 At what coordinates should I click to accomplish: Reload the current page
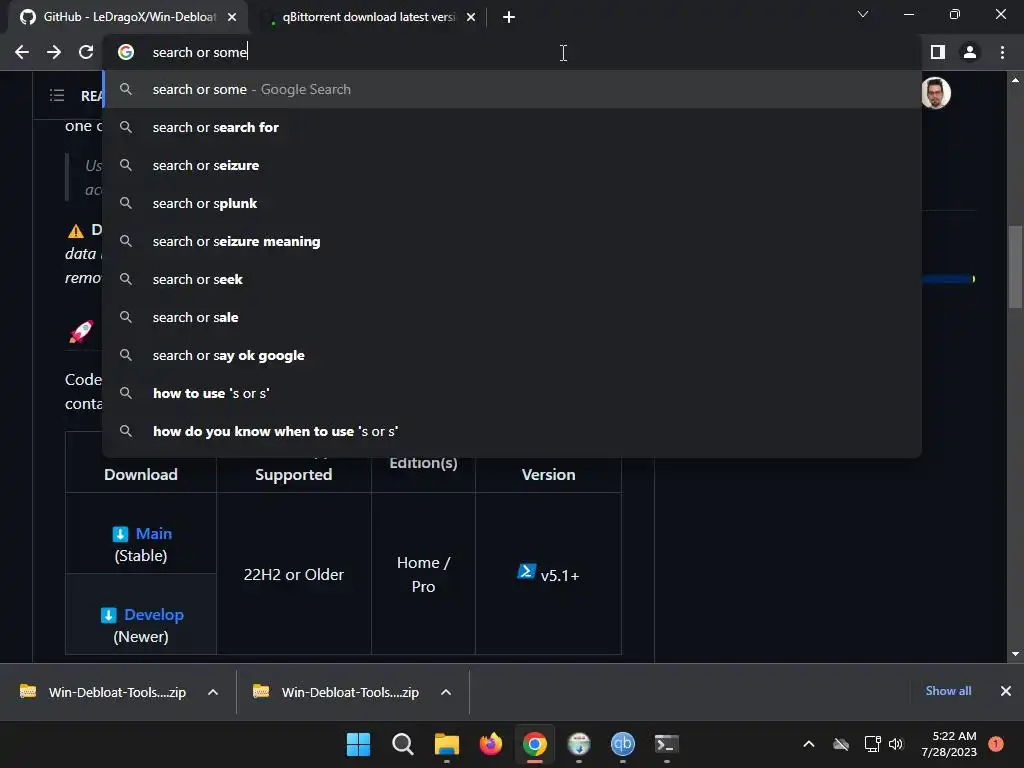(x=86, y=52)
